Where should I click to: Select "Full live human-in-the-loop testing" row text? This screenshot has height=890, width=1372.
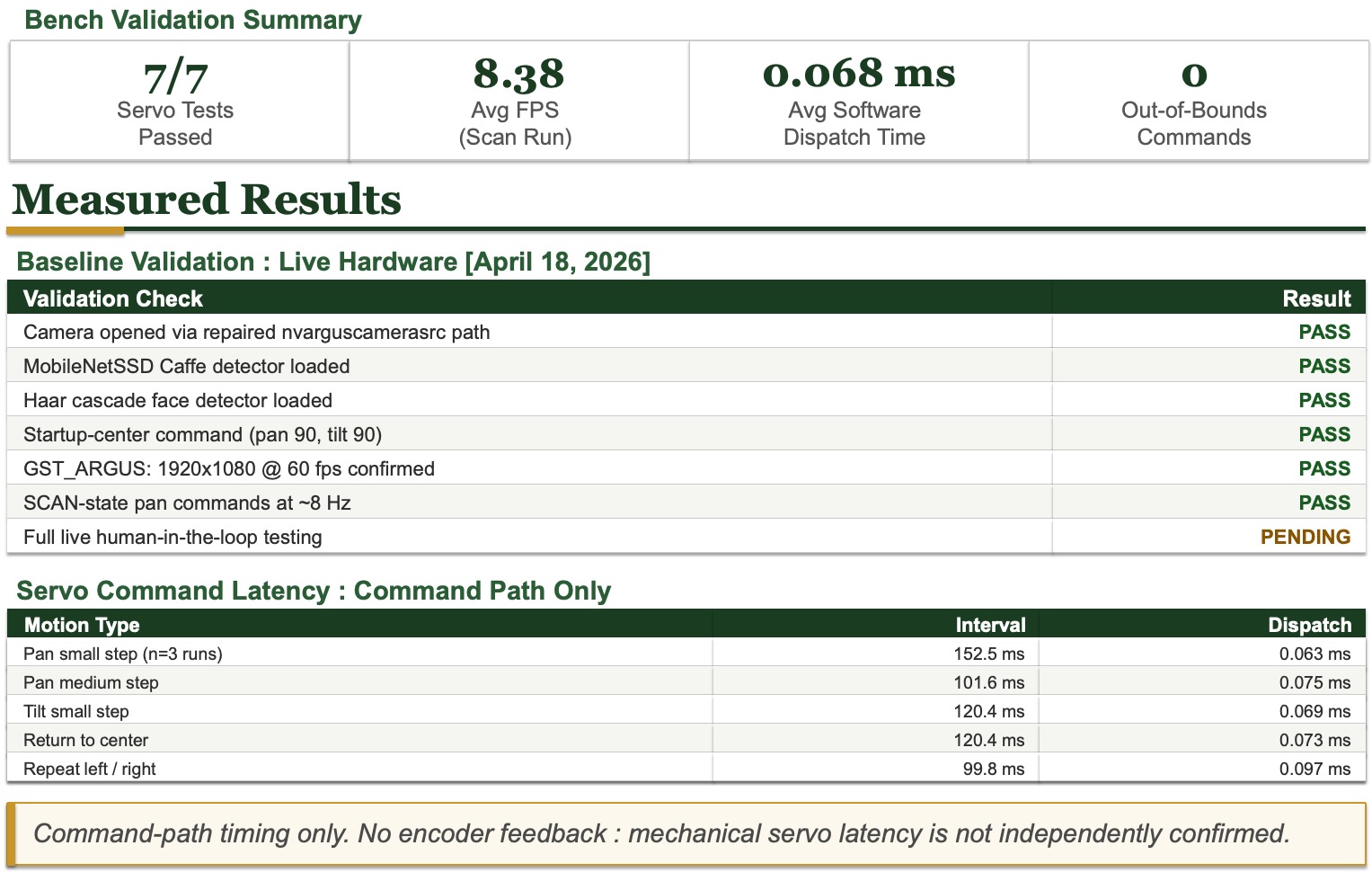[x=173, y=537]
